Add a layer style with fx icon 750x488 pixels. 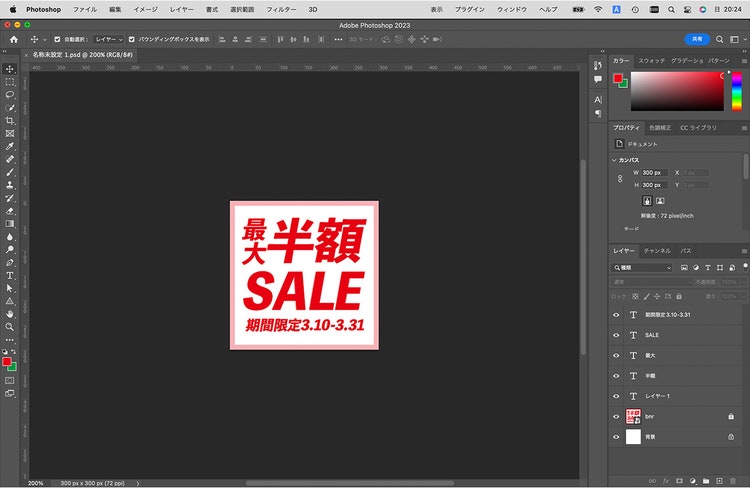tap(666, 481)
